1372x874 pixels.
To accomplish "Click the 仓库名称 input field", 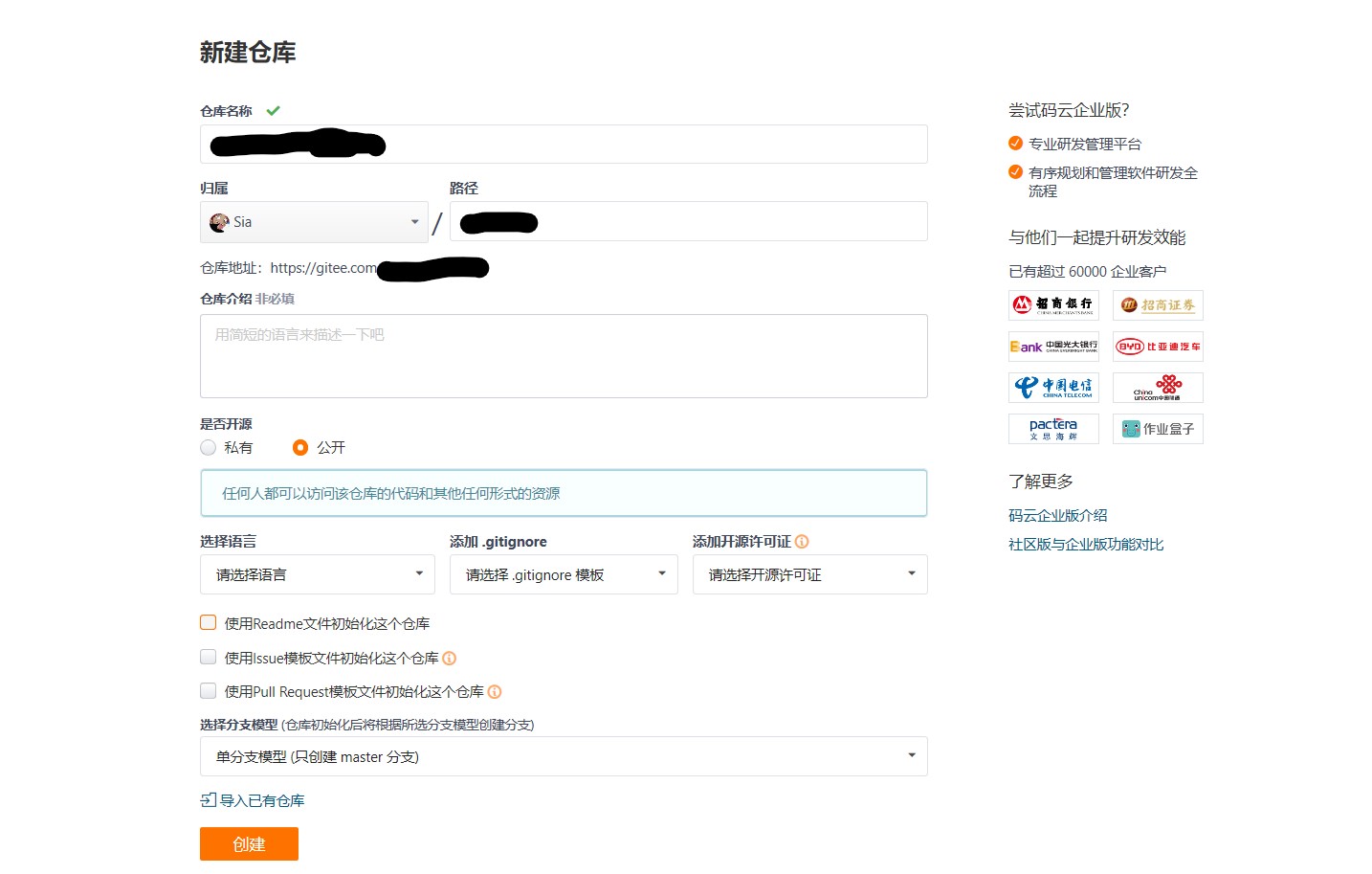I will tap(564, 145).
